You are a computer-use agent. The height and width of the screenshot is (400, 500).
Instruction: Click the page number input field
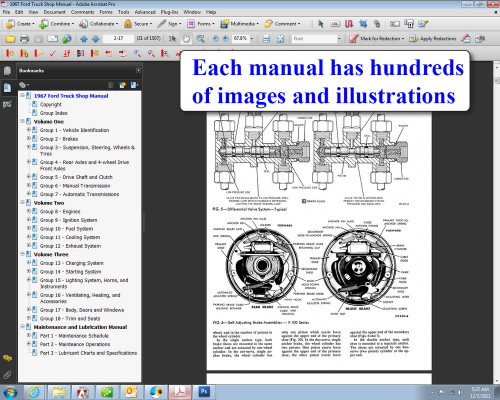tap(118, 39)
